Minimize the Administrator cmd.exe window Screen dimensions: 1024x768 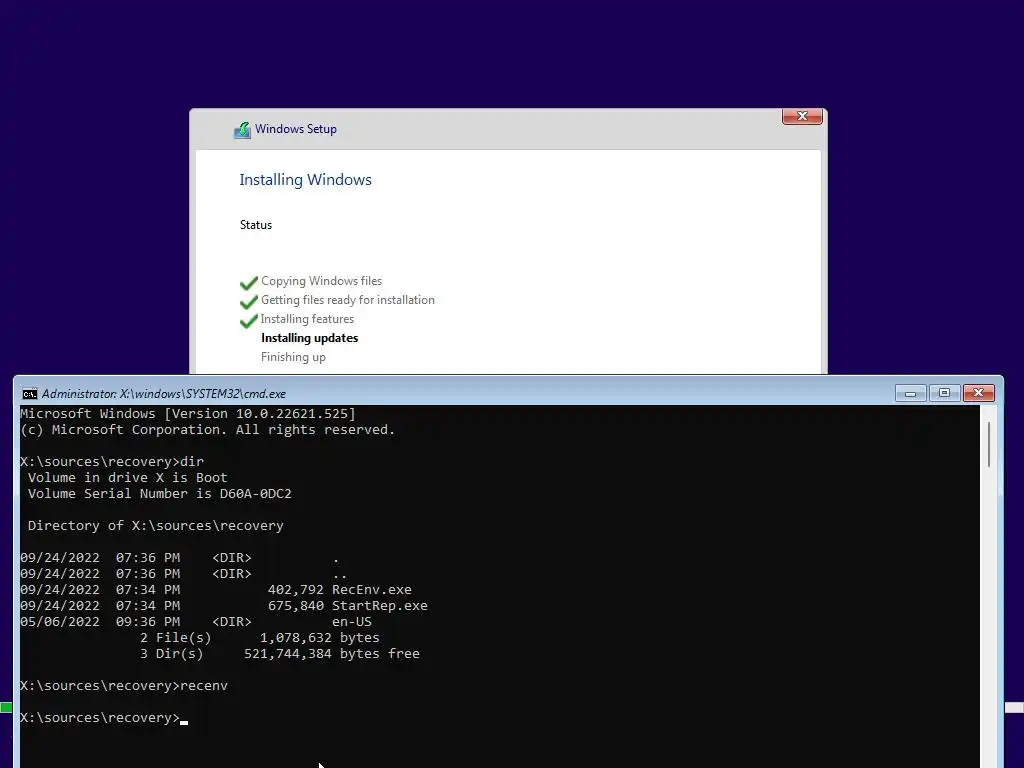[x=910, y=393]
